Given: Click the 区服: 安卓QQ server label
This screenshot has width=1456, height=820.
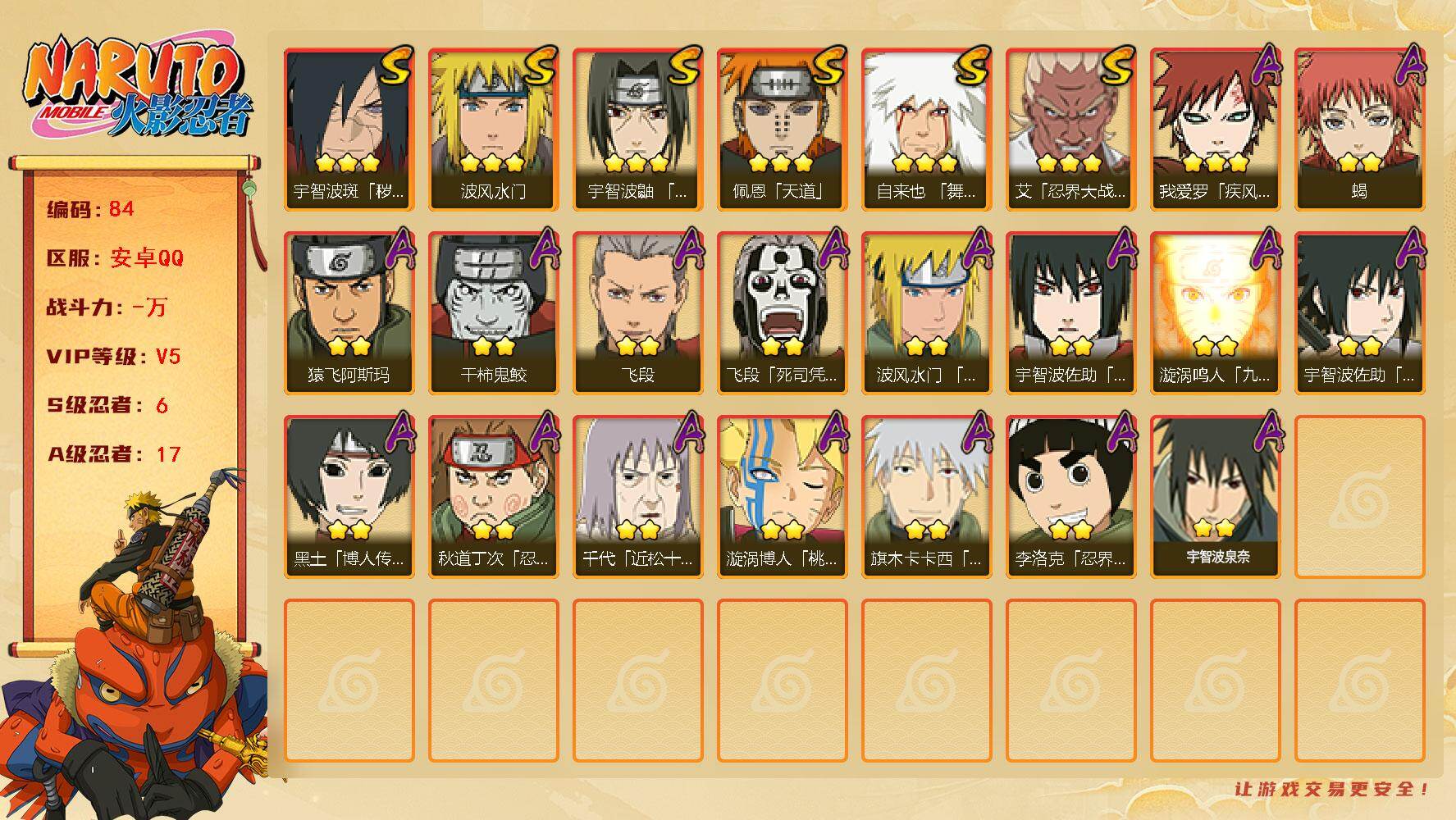Looking at the screenshot, I should click(116, 258).
